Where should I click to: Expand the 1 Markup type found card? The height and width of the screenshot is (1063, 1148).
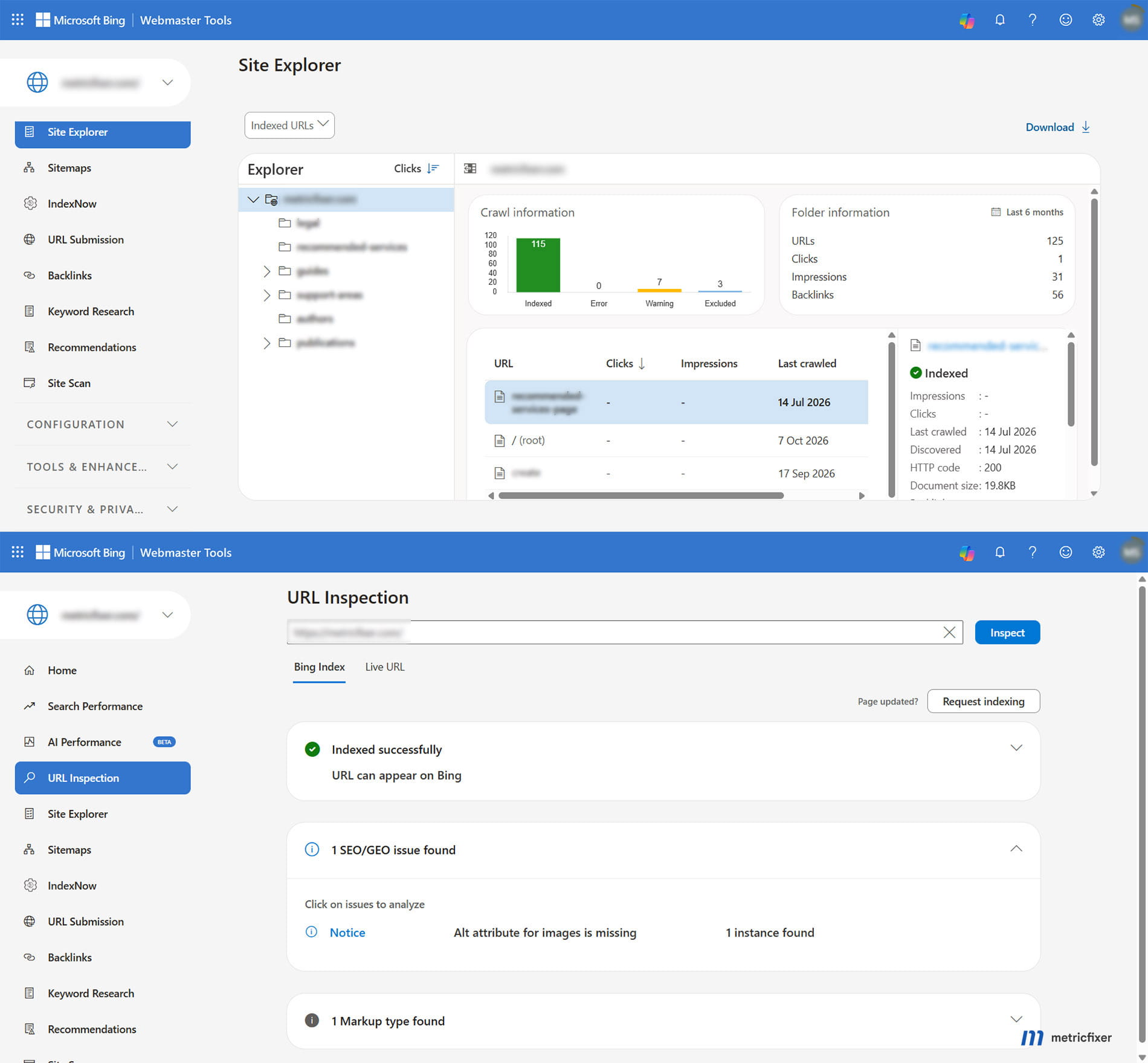click(1016, 1019)
